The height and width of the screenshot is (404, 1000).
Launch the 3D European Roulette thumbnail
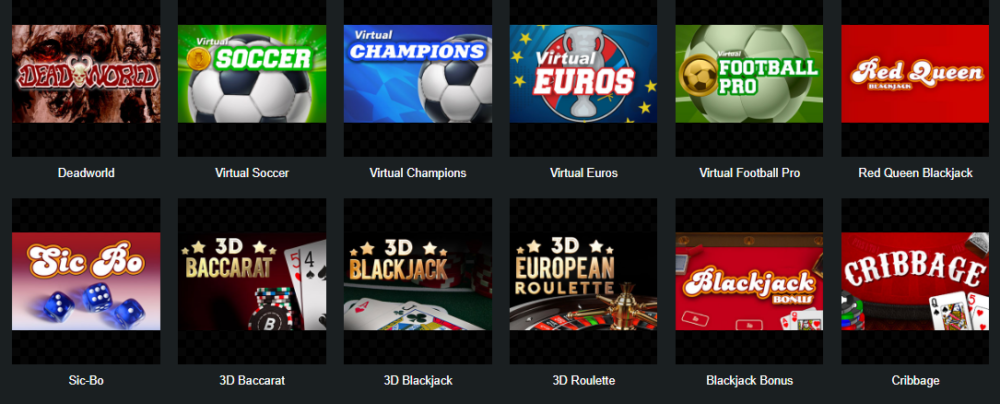coord(584,281)
